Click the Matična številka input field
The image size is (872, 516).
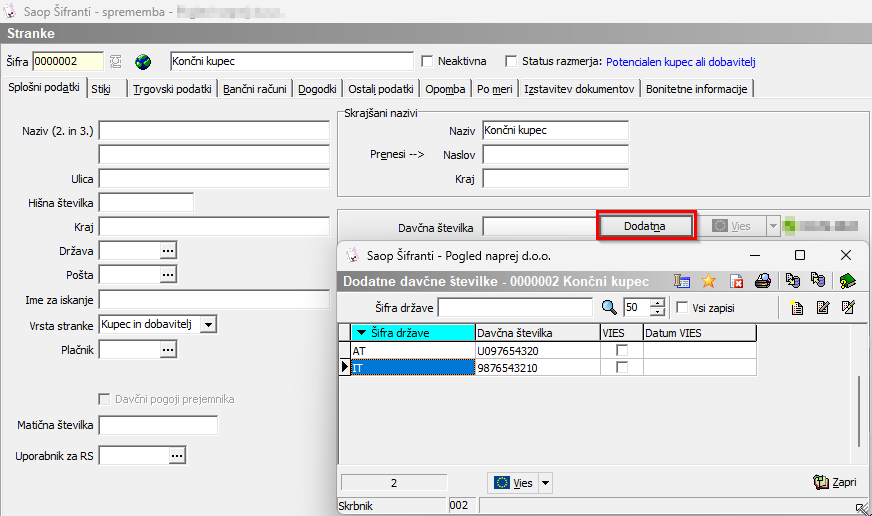158,425
